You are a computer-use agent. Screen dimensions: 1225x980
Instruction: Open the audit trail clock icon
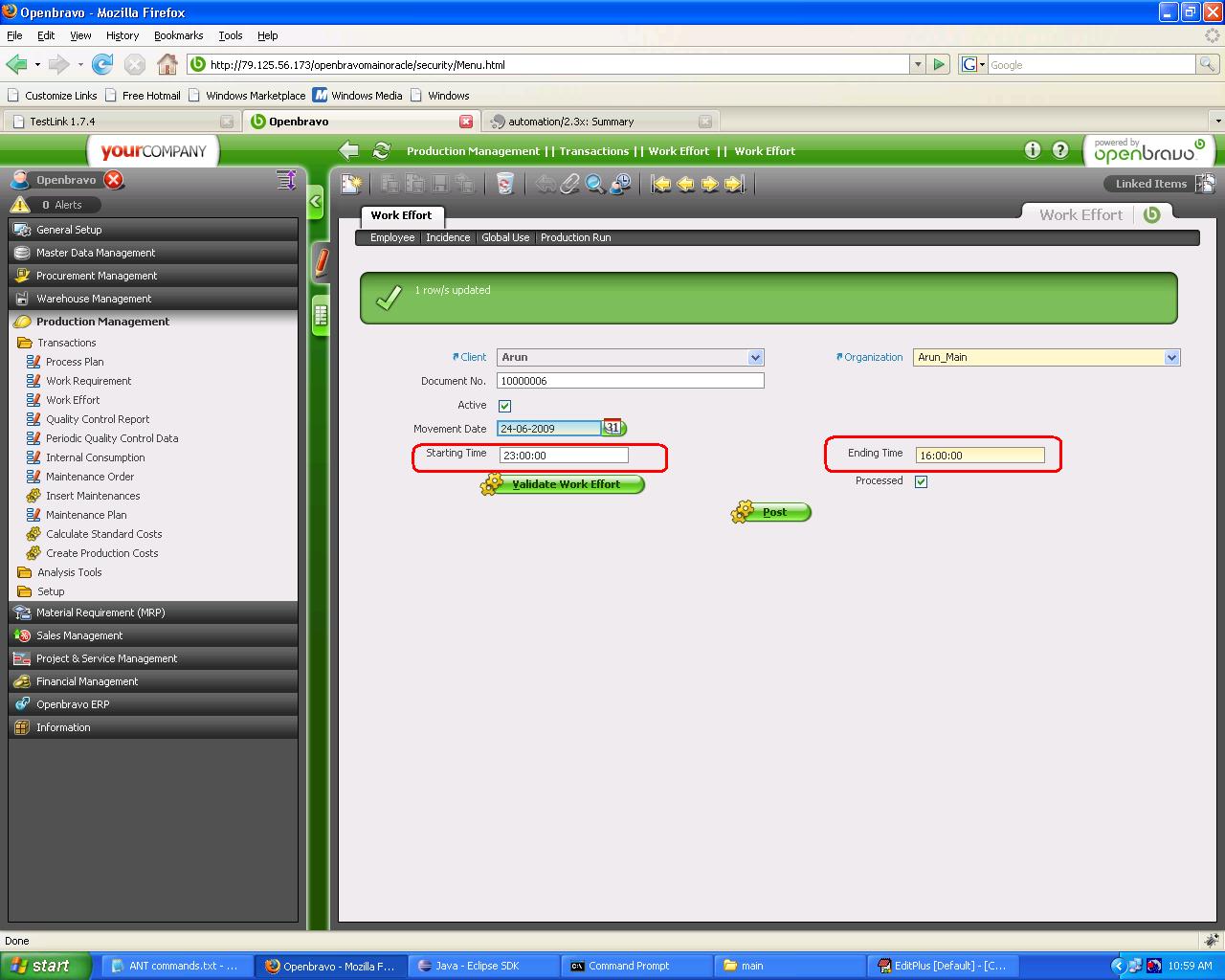coord(620,184)
